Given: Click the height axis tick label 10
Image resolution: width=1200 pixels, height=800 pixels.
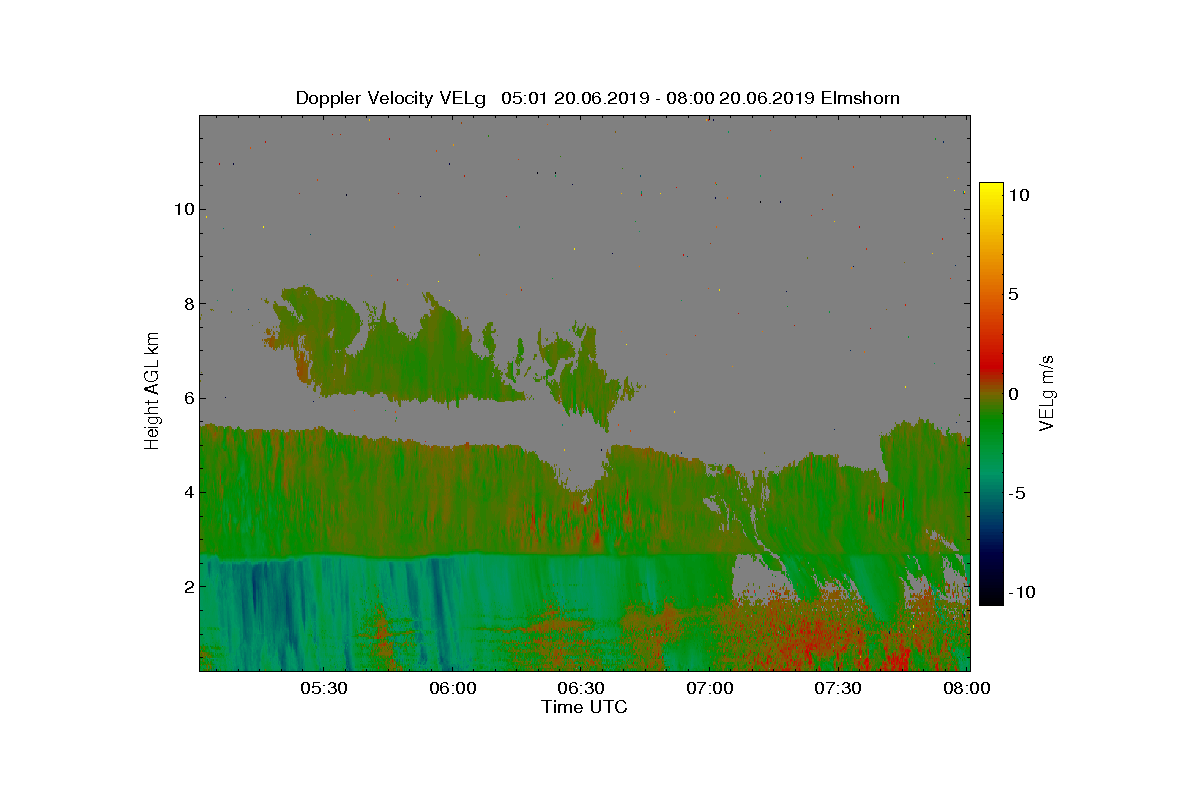Looking at the screenshot, I should click(x=183, y=210).
